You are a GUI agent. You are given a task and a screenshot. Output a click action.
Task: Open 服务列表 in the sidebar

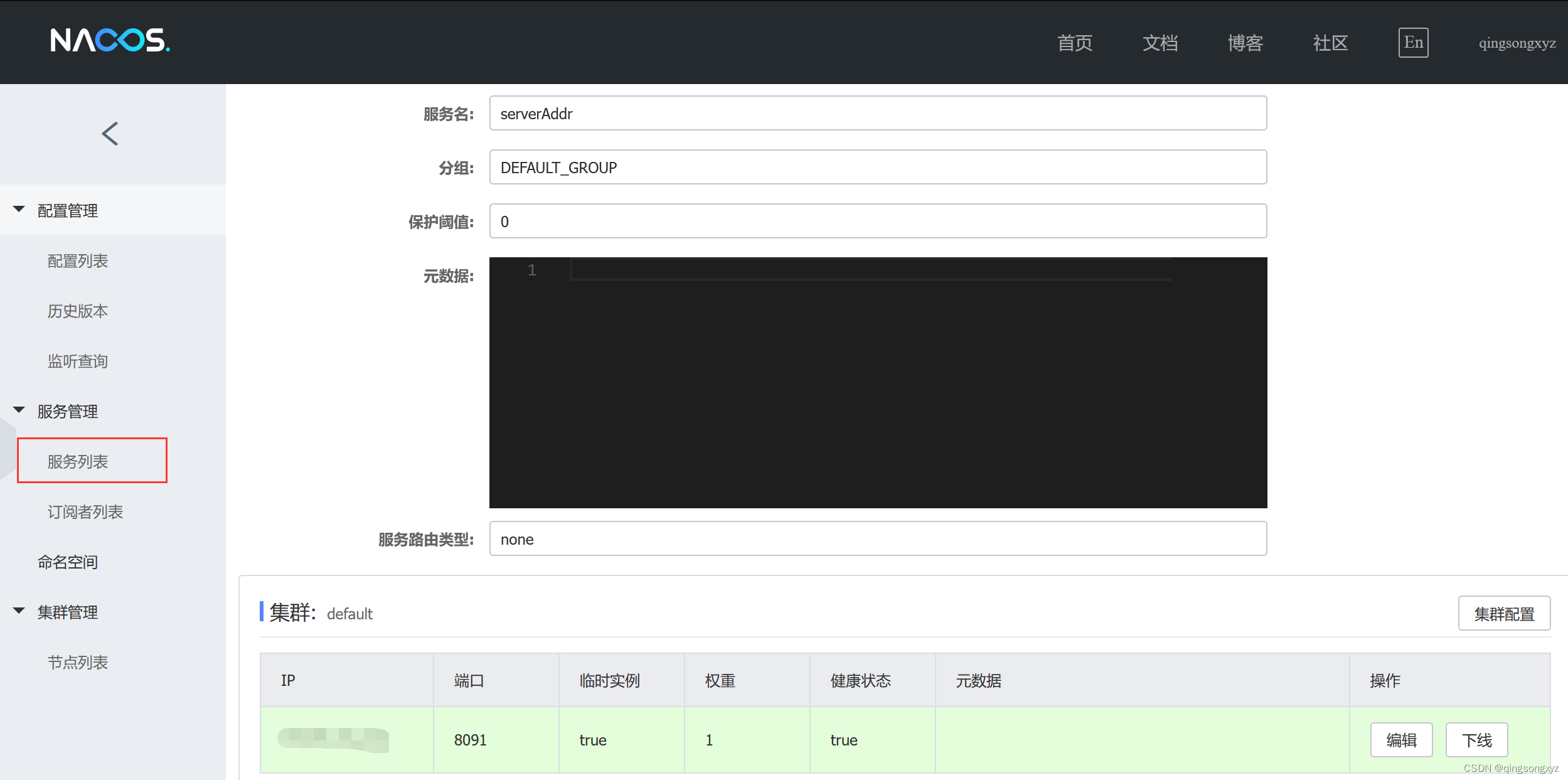pyautogui.click(x=78, y=461)
